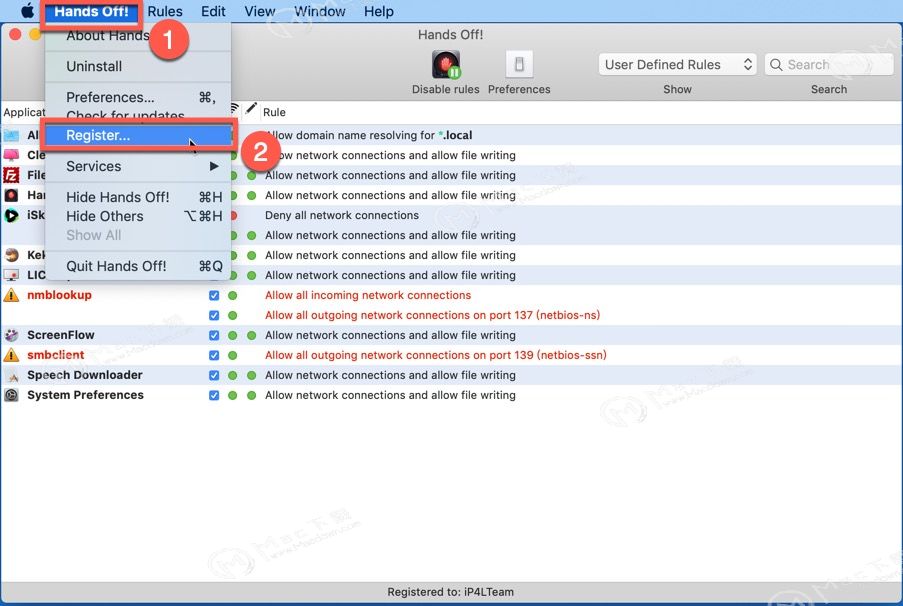Click the nmblookup yellow warning icon
This screenshot has width=903, height=606.
(11, 296)
